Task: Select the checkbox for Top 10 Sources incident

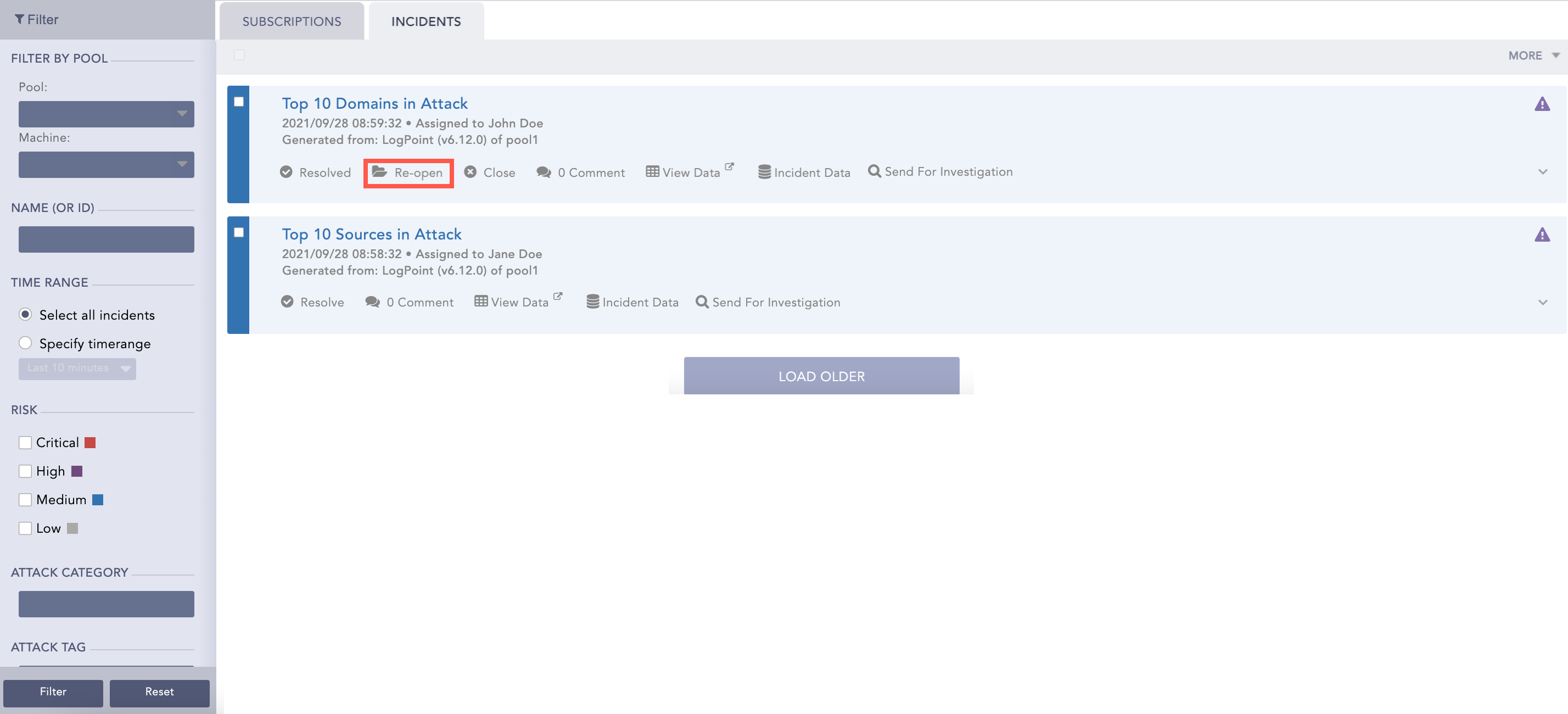Action: 239,232
